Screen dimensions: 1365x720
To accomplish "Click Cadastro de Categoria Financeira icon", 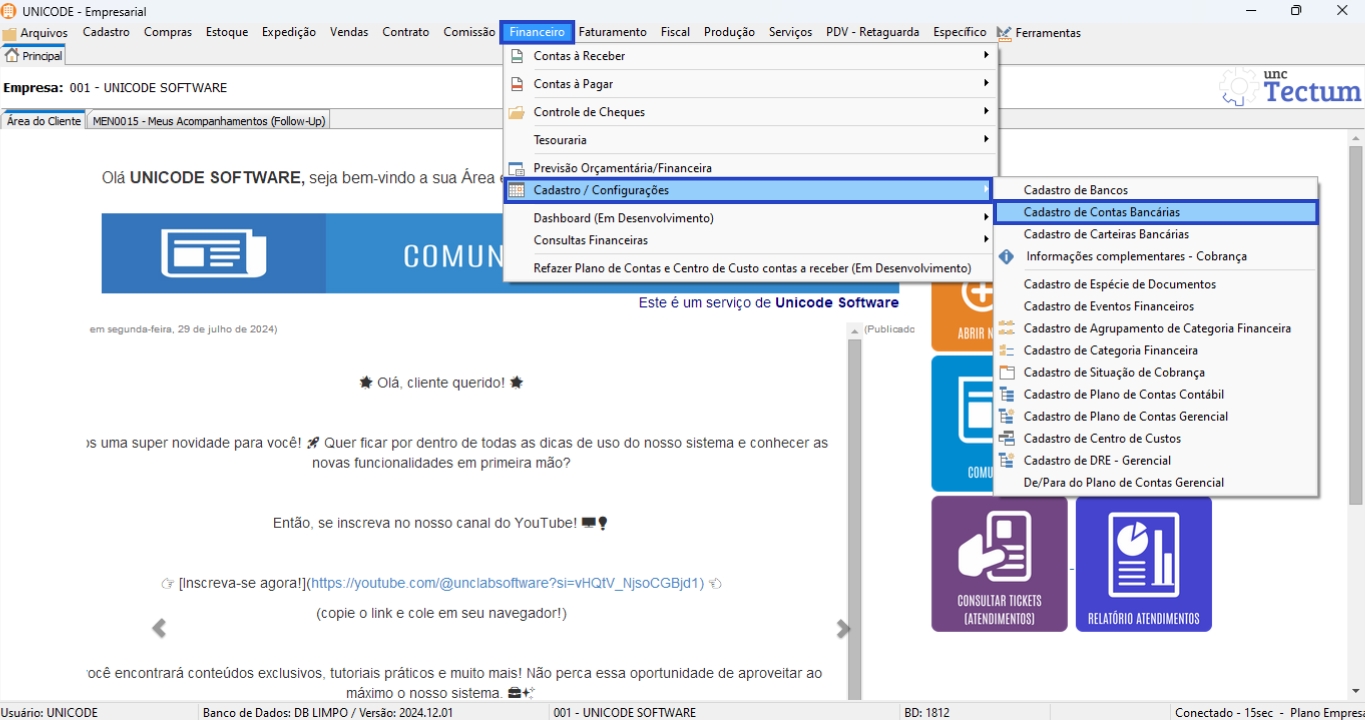I will (x=1007, y=350).
